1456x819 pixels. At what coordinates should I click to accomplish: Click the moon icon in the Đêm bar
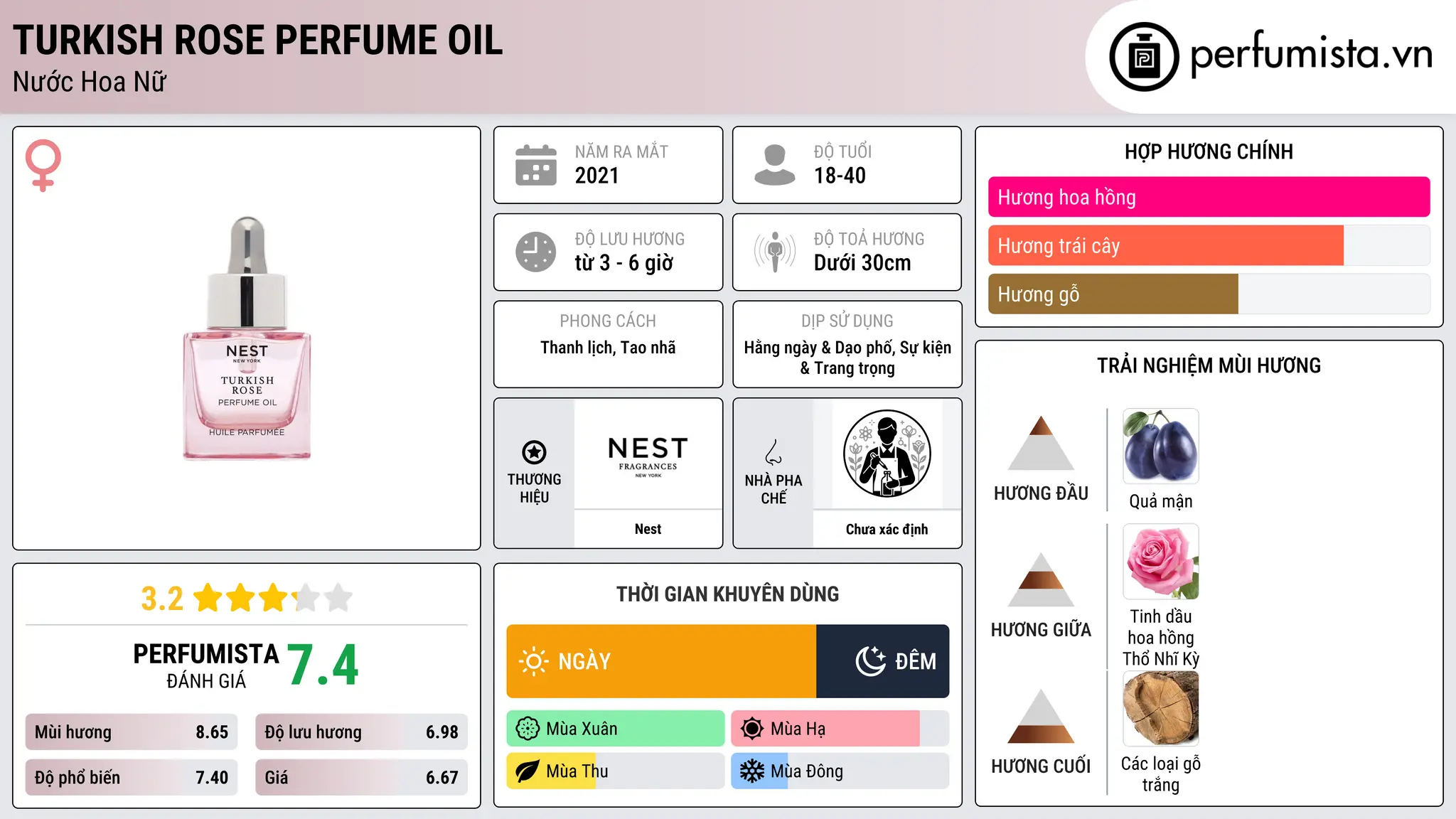(x=870, y=661)
